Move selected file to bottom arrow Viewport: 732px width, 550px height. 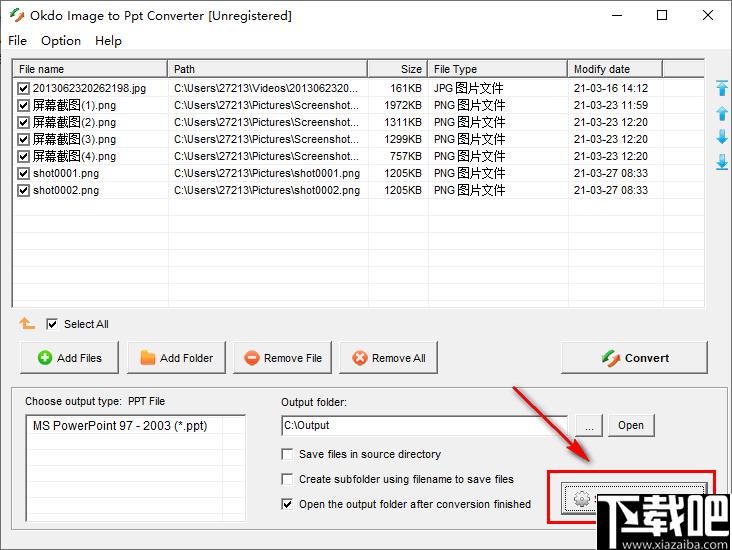click(722, 162)
